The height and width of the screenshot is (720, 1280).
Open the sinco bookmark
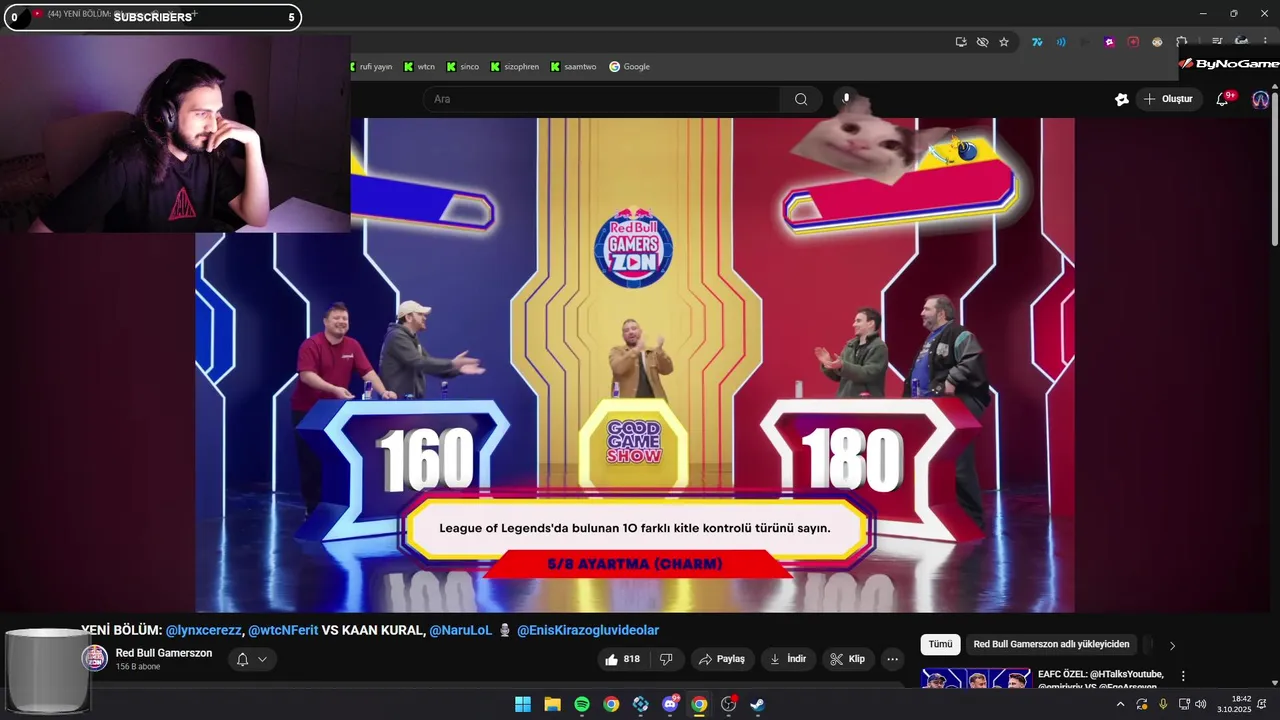(x=463, y=67)
